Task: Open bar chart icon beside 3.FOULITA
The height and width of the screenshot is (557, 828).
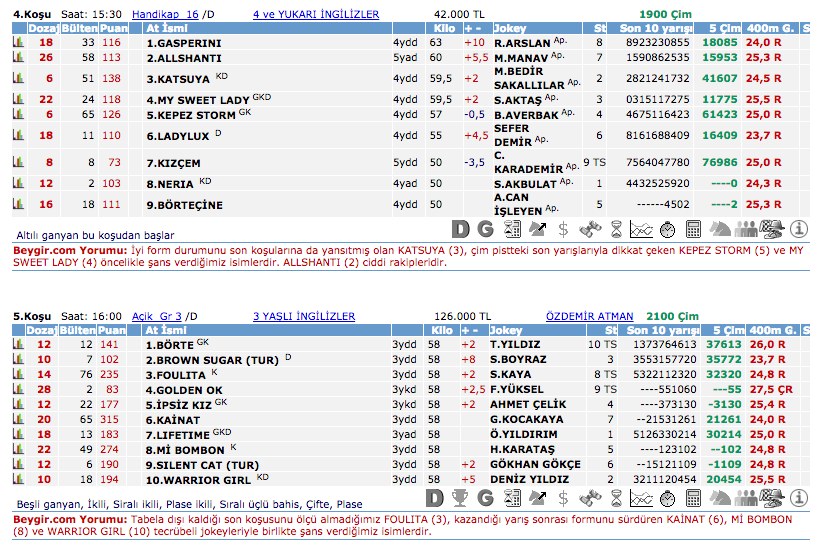Action: [17, 374]
